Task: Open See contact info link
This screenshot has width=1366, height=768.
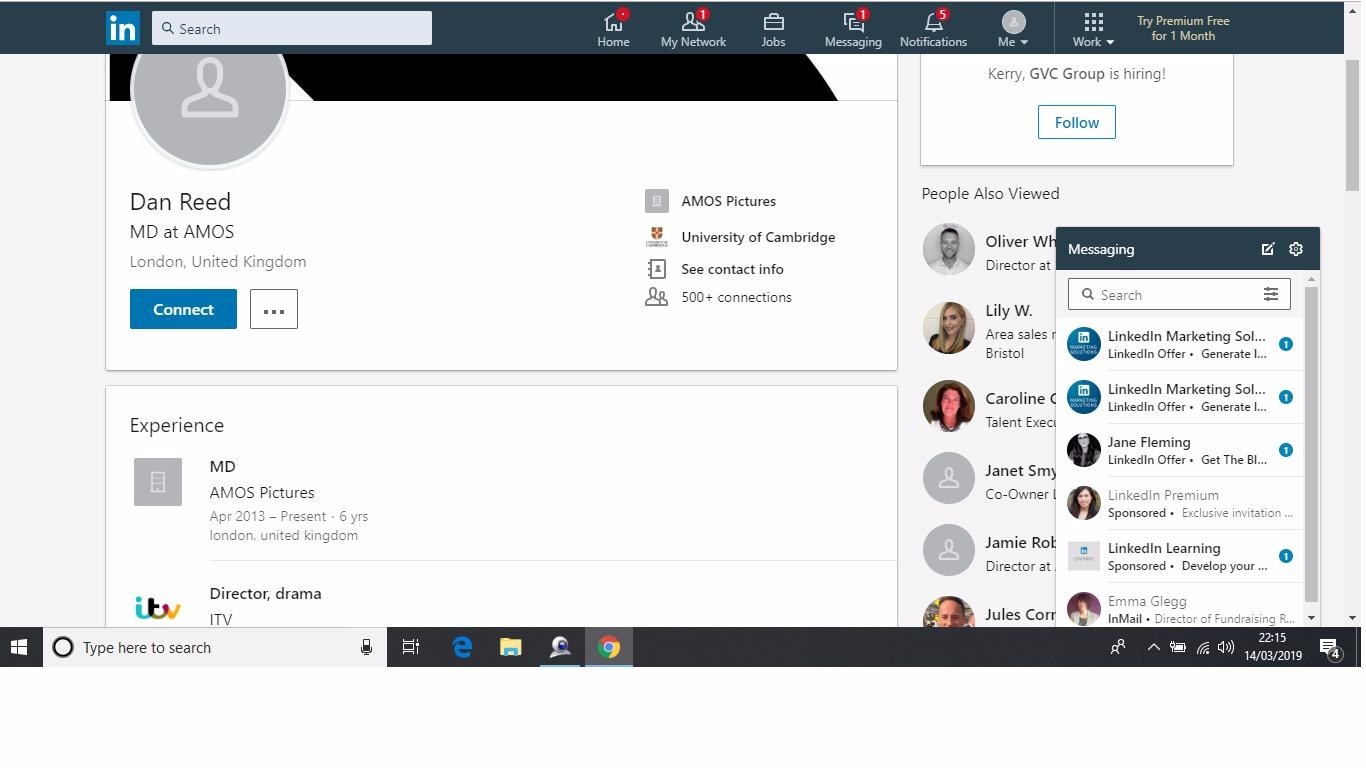Action: [732, 269]
